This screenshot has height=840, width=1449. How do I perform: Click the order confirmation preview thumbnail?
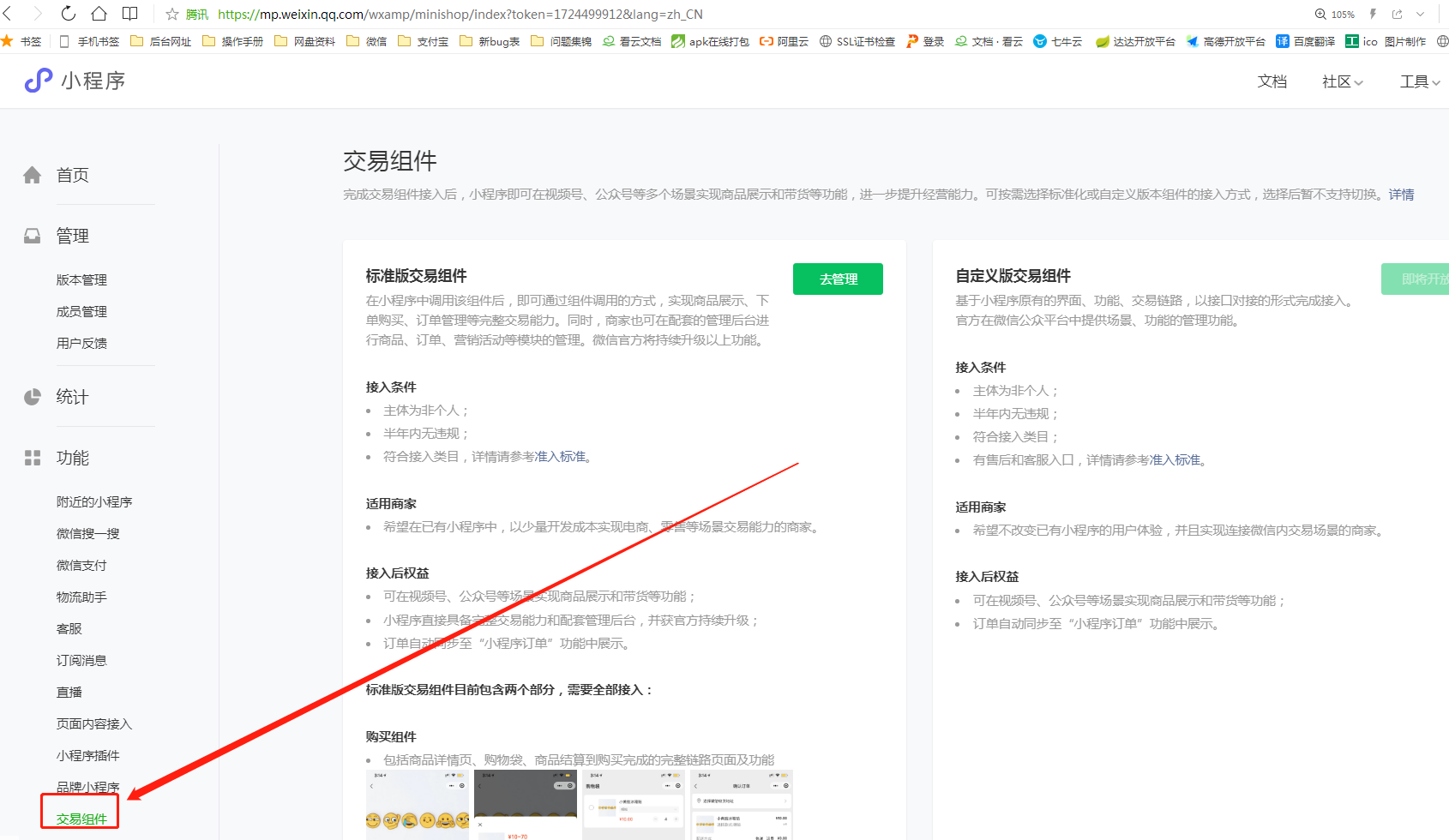(741, 805)
